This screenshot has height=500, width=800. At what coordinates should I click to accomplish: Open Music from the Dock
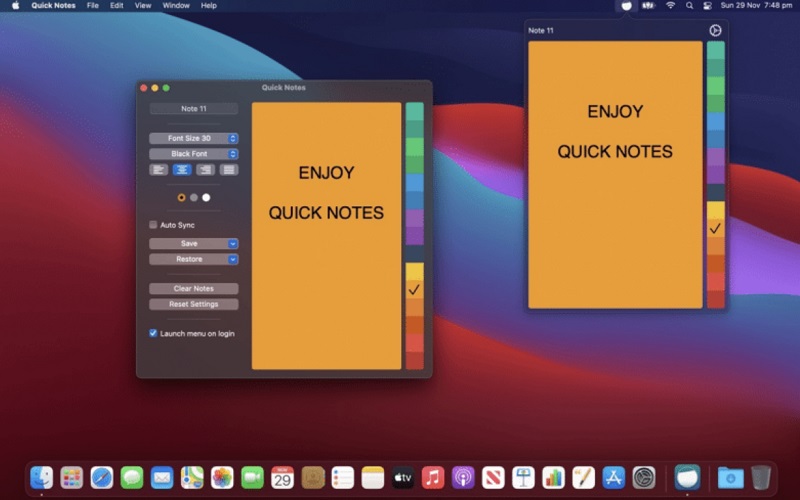click(433, 478)
